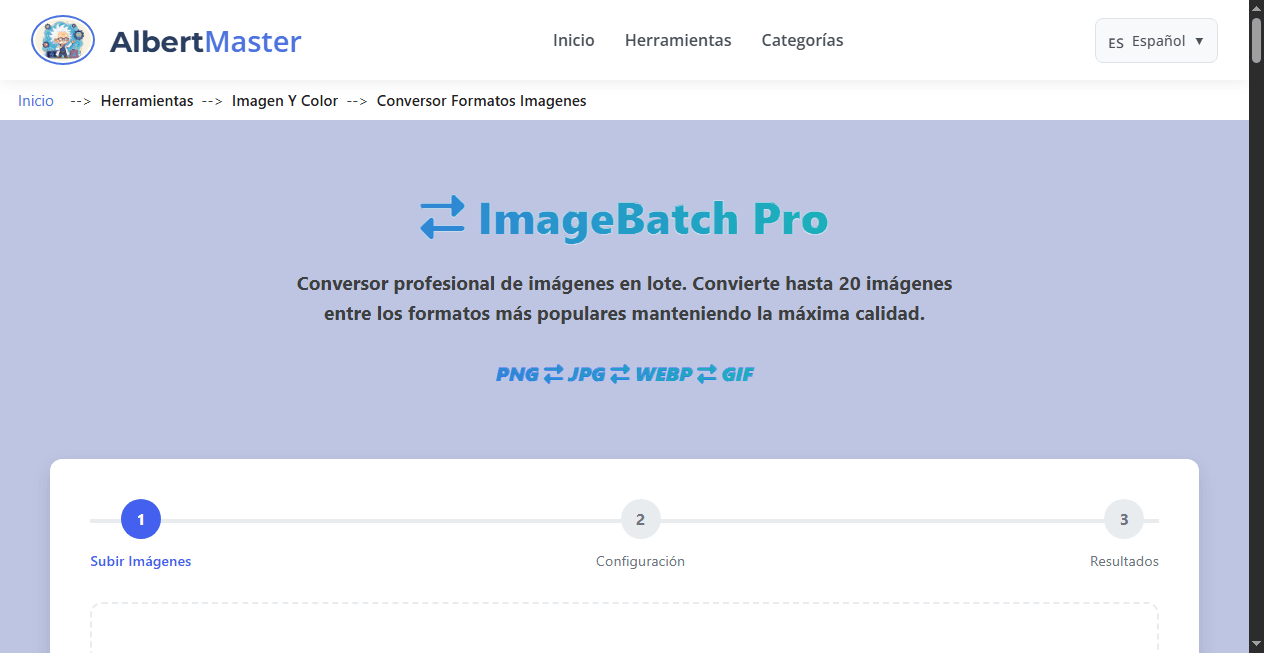Viewport: 1264px width, 653px height.
Task: Select step 3 Resultados
Action: coord(1123,519)
